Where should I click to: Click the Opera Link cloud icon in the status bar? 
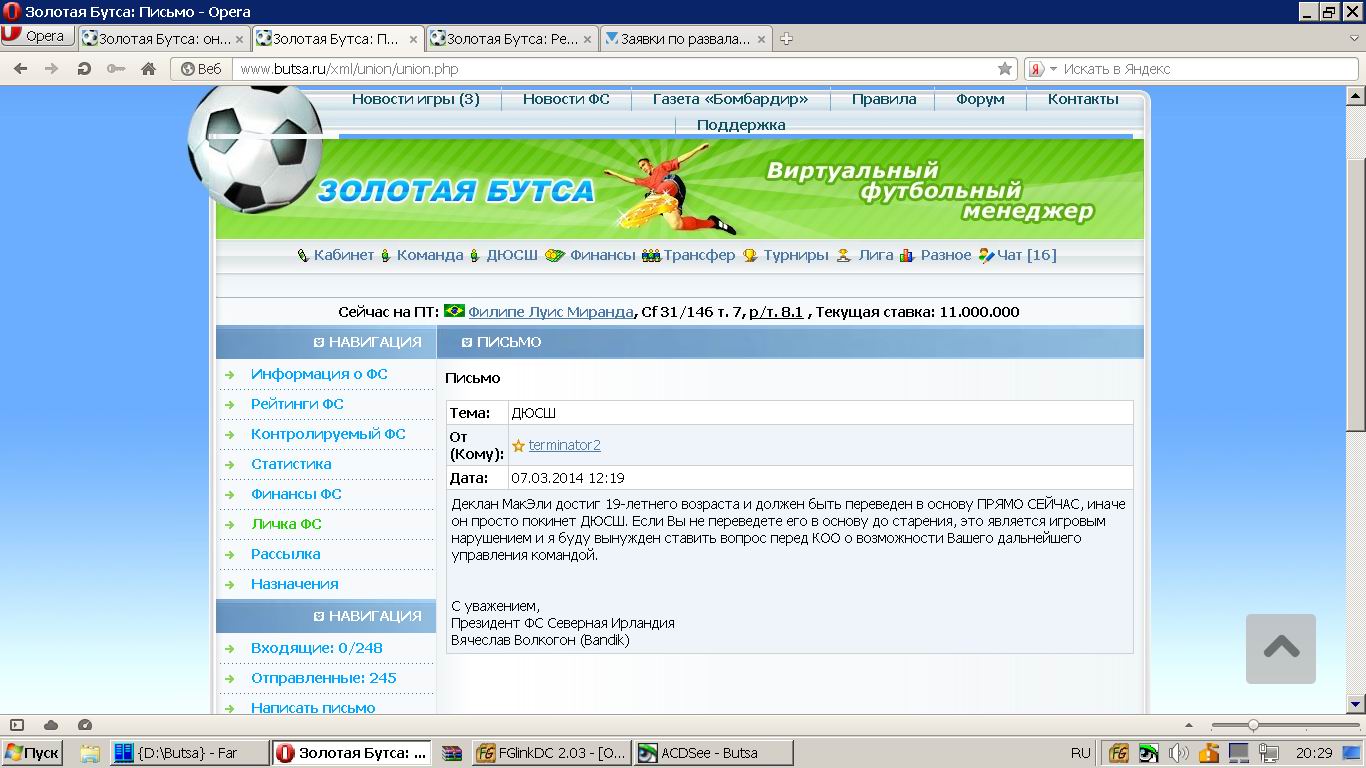point(51,725)
